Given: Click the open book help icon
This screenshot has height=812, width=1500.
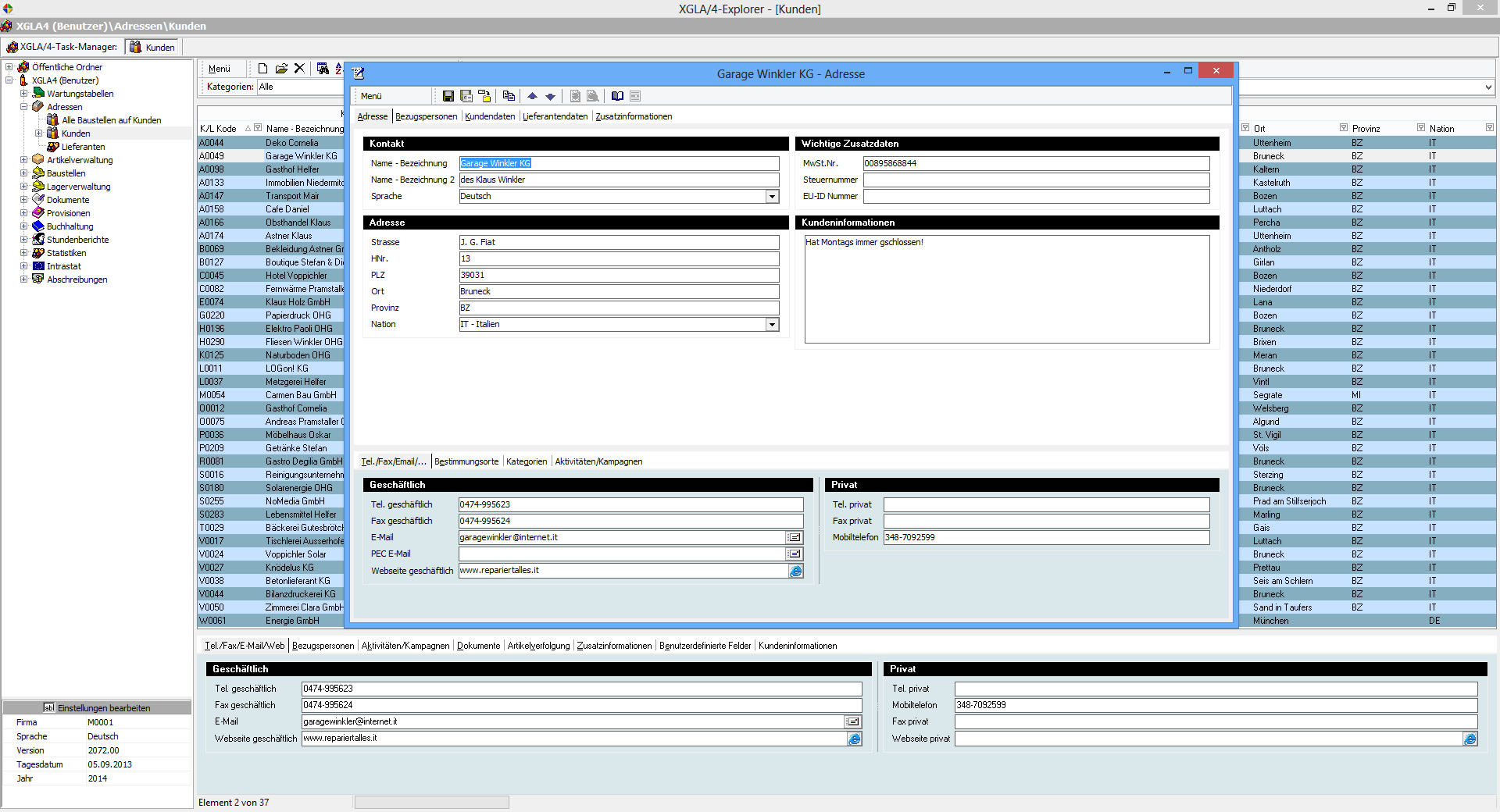Looking at the screenshot, I should (617, 96).
